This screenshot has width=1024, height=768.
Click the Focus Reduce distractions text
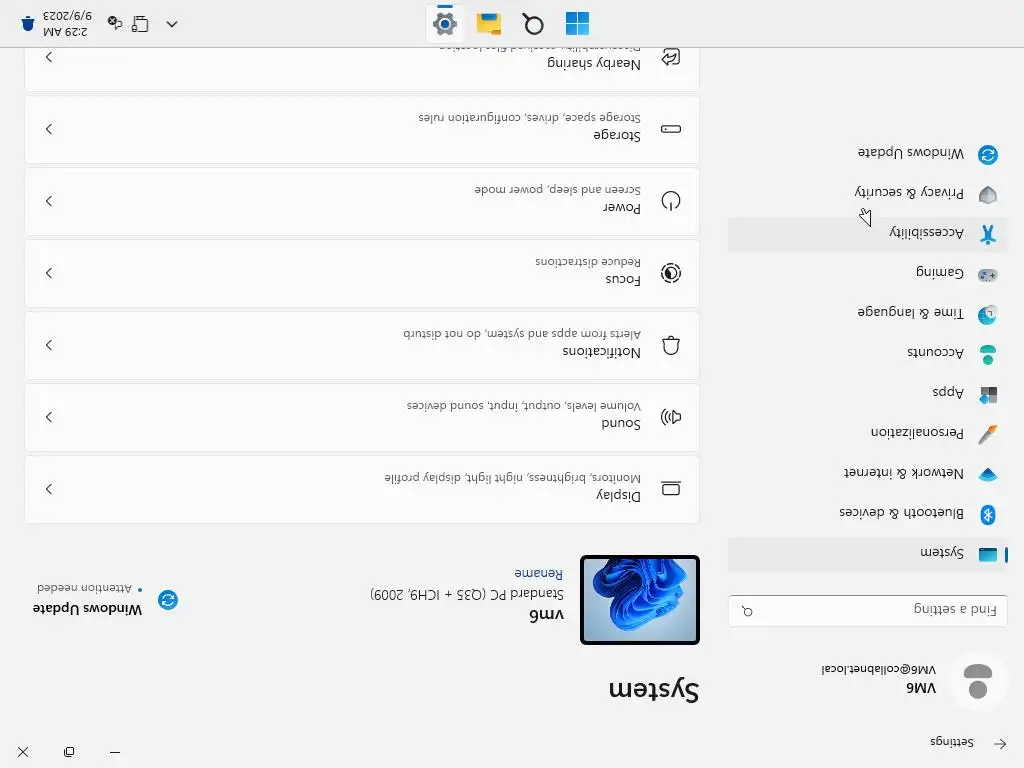[x=588, y=261]
